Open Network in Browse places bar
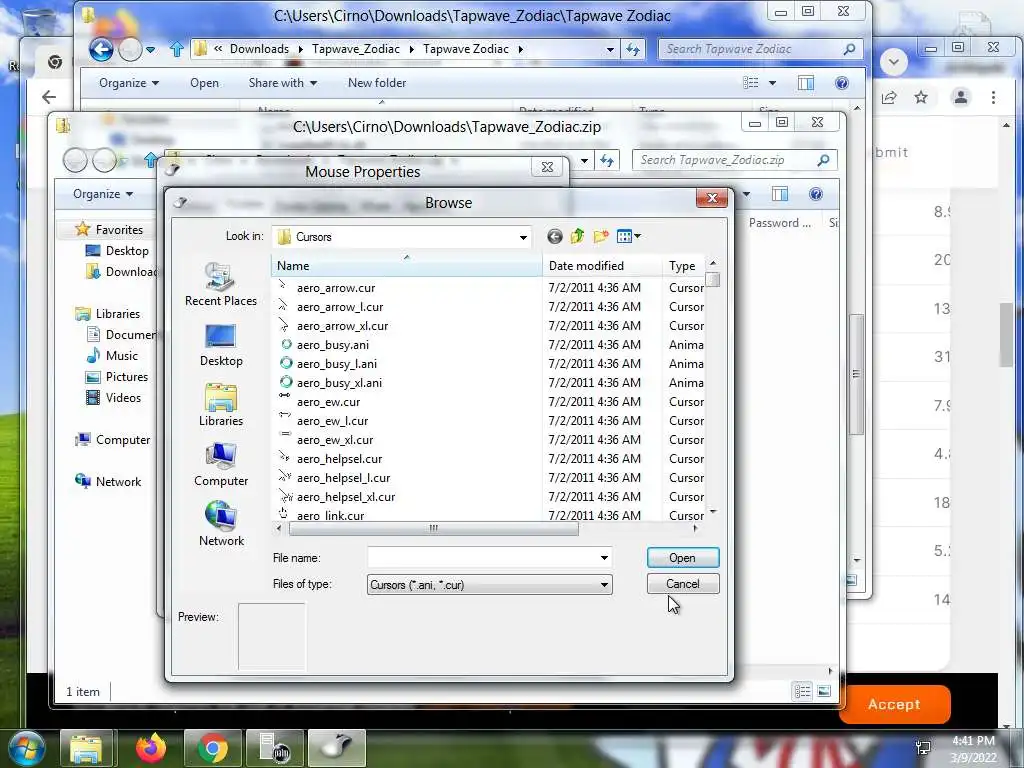Viewport: 1024px width, 768px height. pos(221,524)
